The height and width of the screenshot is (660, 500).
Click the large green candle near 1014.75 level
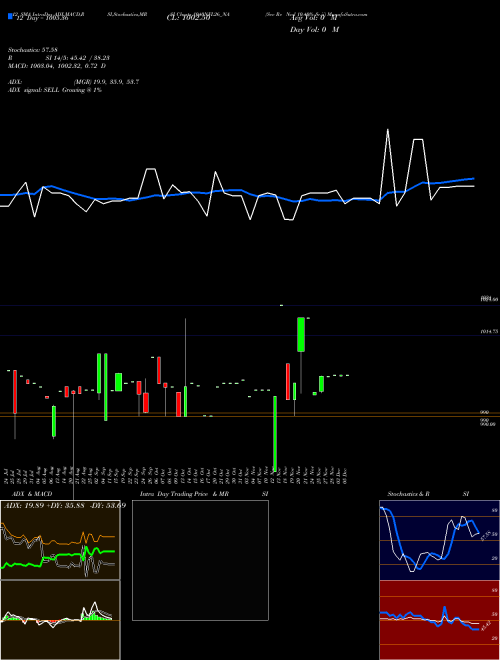coord(301,335)
